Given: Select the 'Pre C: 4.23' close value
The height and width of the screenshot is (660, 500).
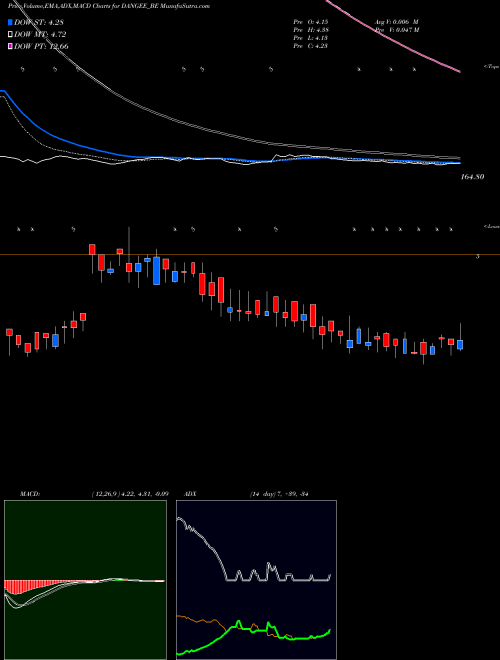Looking at the screenshot, I should [x=311, y=45].
